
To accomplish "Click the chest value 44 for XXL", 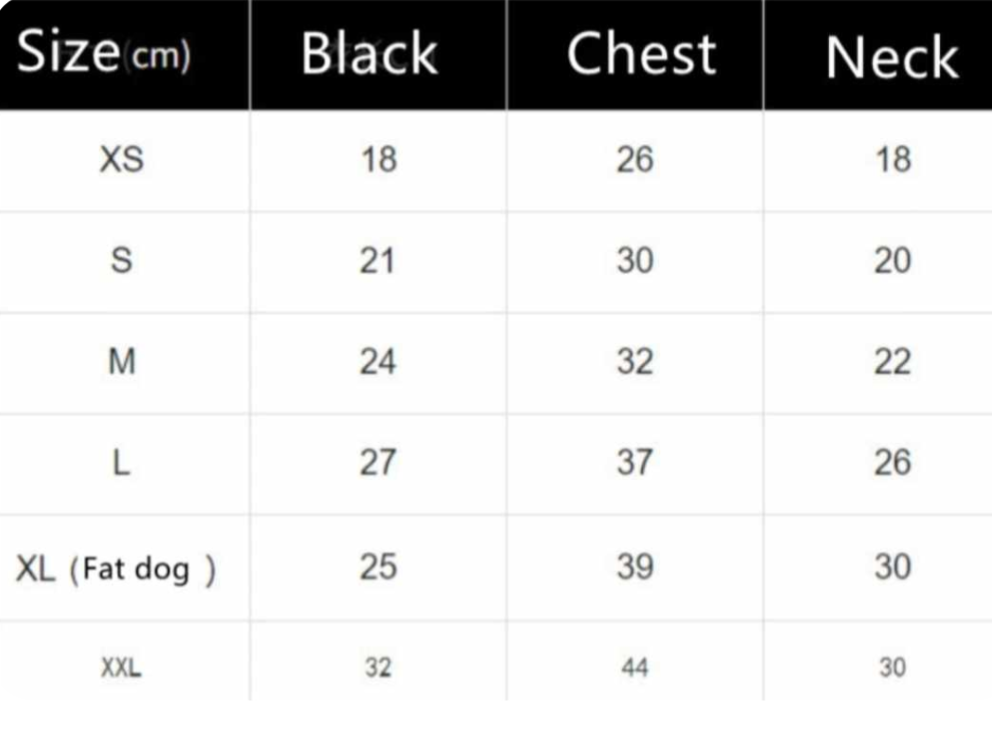I will [635, 667].
